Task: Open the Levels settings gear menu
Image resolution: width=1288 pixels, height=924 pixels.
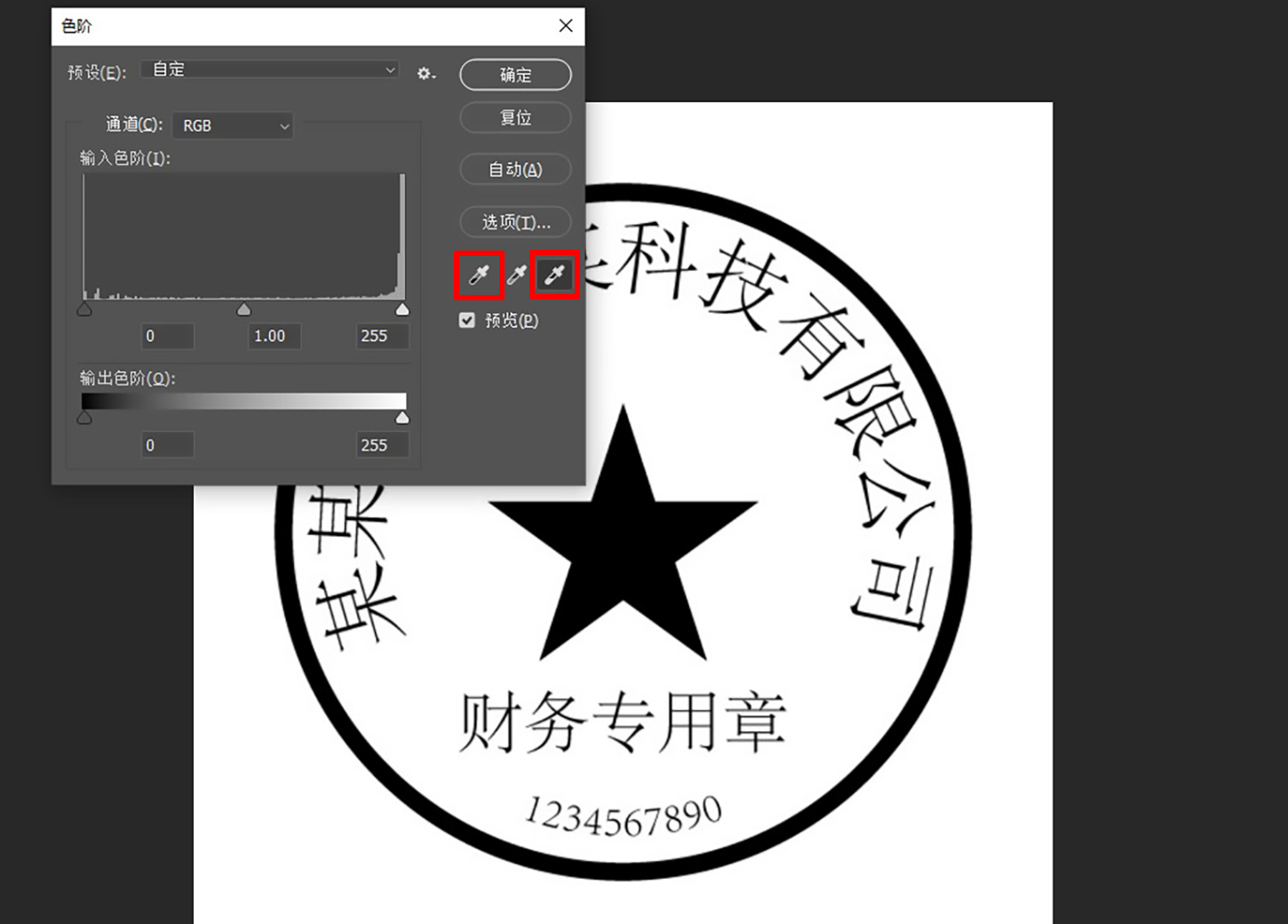Action: pos(425,74)
